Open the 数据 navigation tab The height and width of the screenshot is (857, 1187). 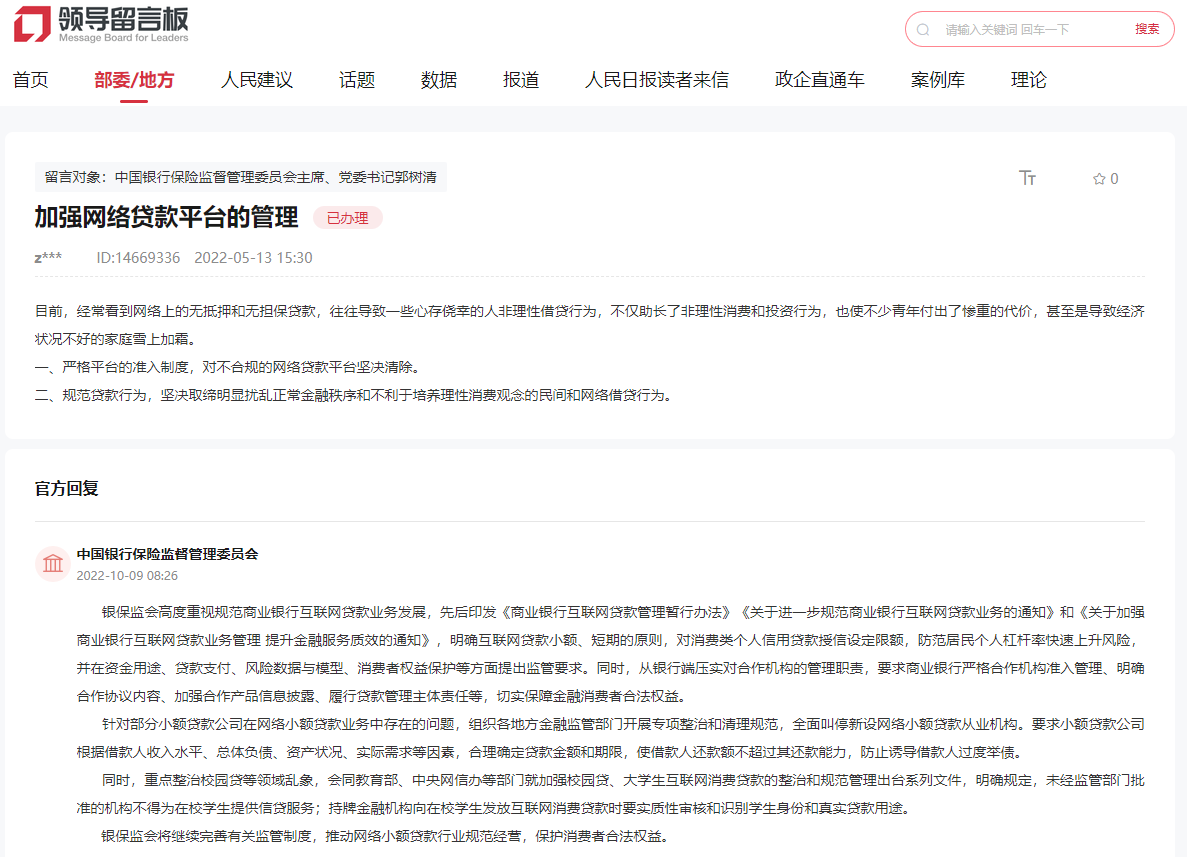click(x=438, y=80)
